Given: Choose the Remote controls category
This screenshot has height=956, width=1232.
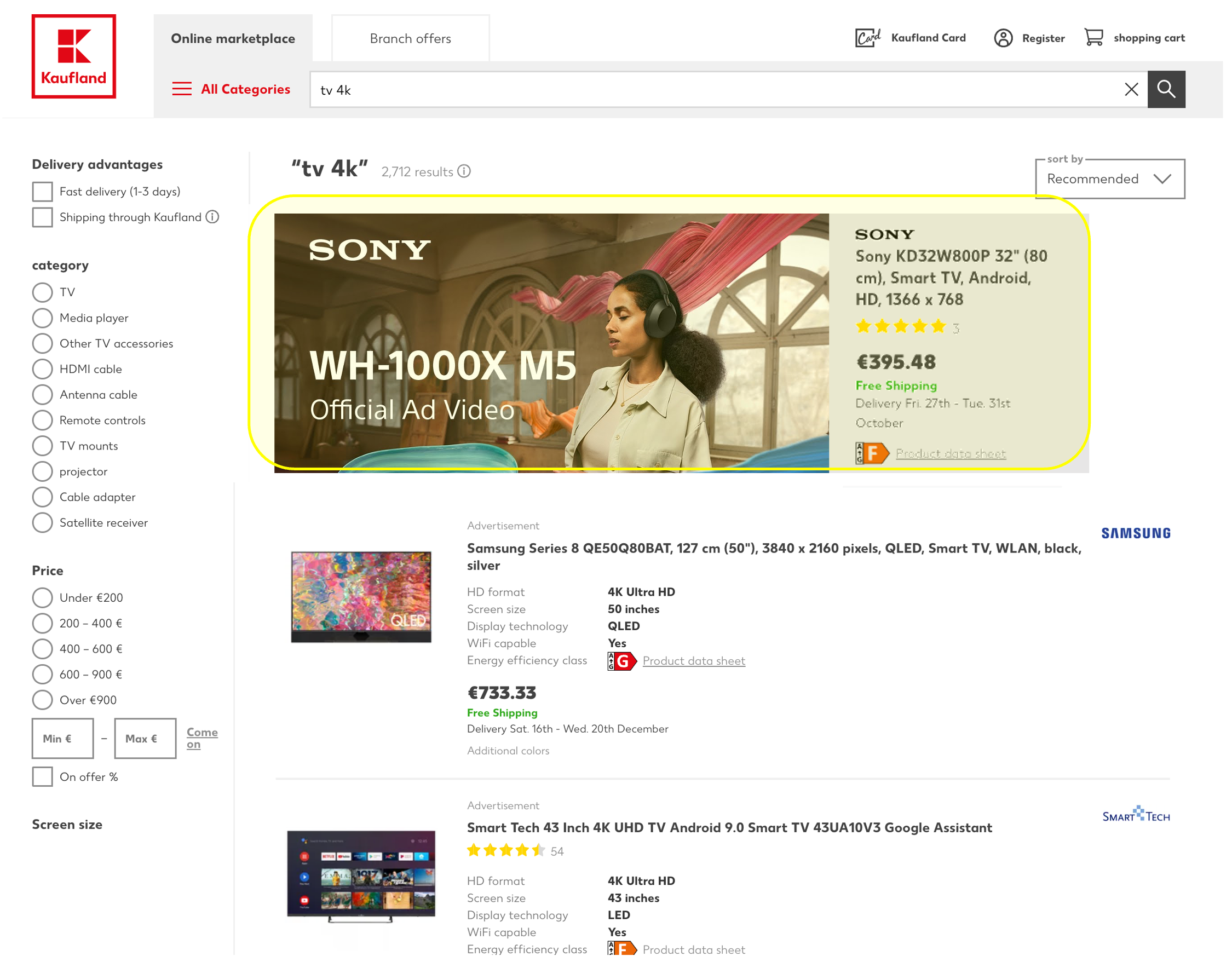Looking at the screenshot, I should pyautogui.click(x=42, y=421).
